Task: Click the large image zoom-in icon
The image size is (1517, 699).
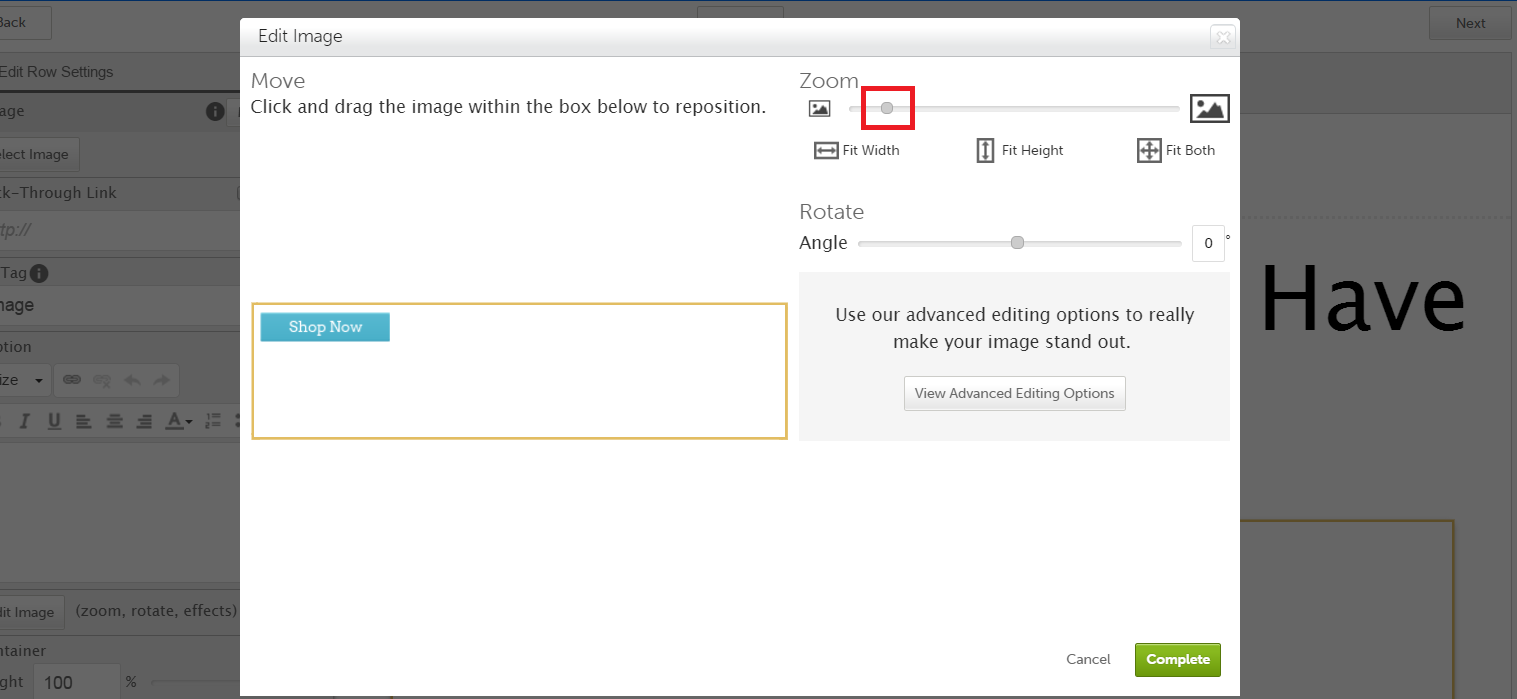Action: (1209, 109)
